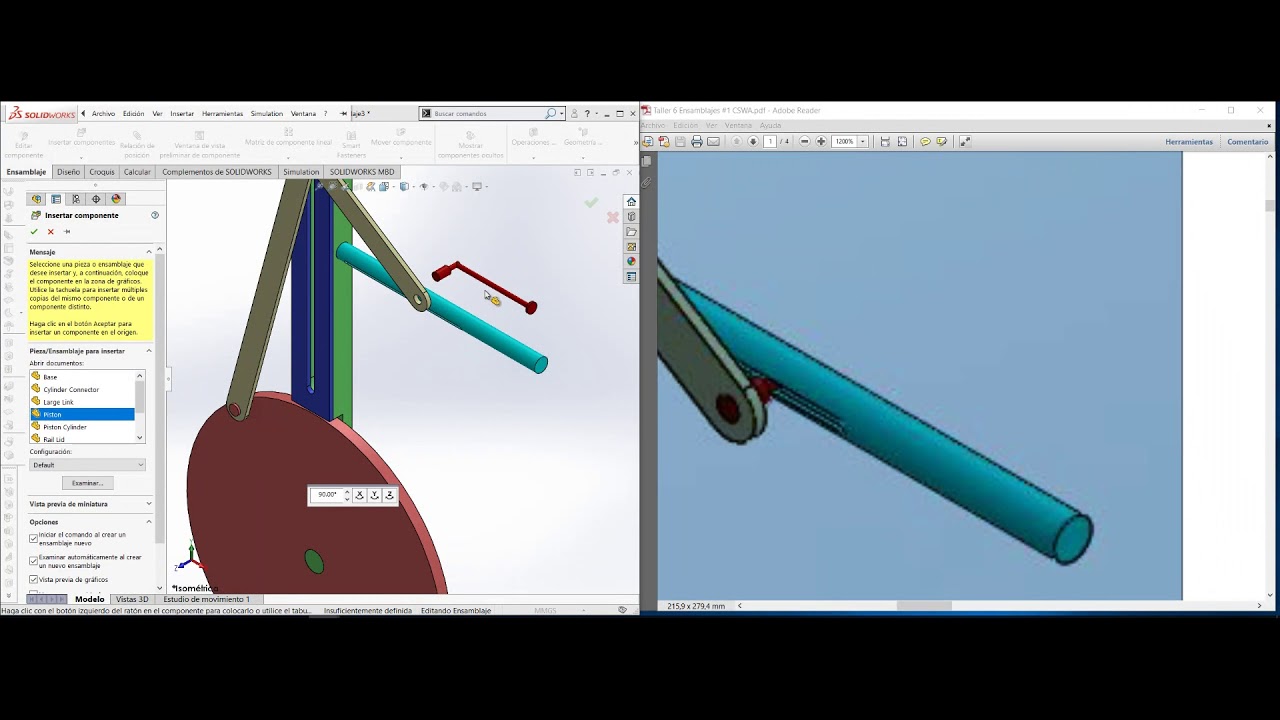
Task: Toggle 'Examinar automáticamente al crear' checkbox
Action: [34, 561]
